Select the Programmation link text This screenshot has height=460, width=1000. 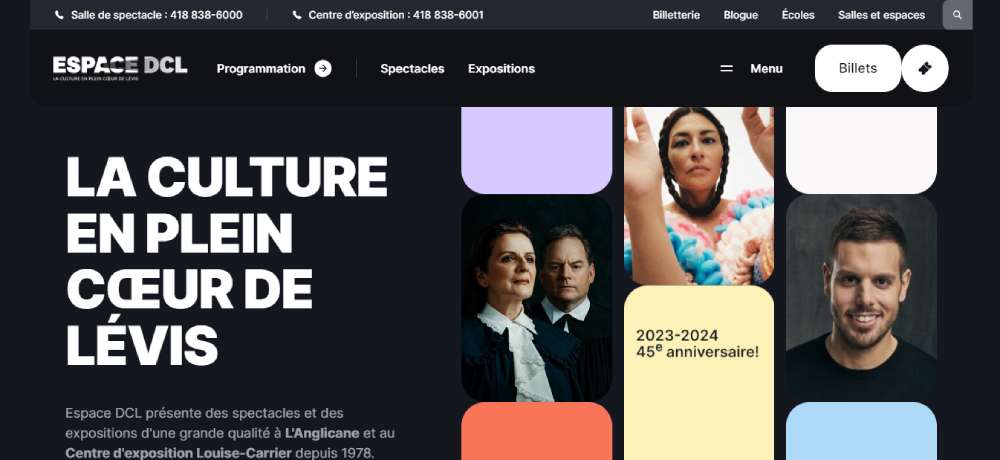point(261,68)
